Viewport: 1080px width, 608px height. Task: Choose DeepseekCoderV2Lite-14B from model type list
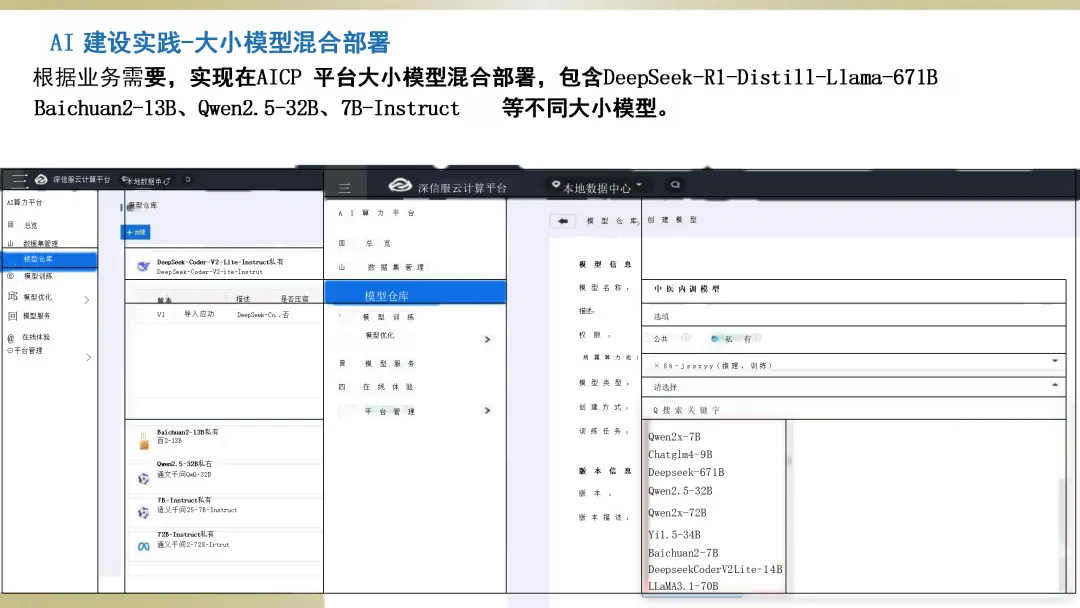click(x=715, y=569)
